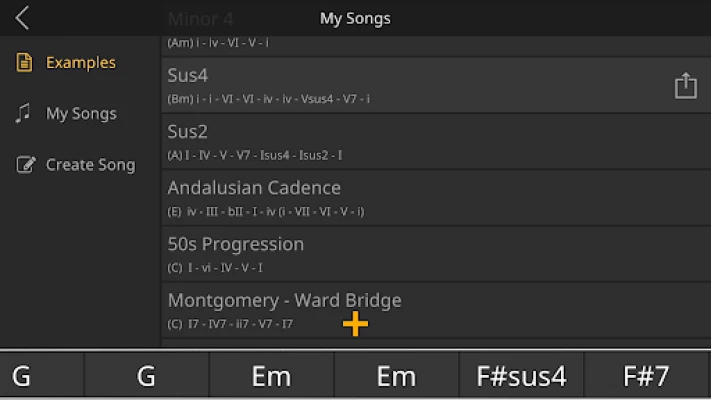
Task: Select the partially hidden Minor 4 entry
Action: pyautogui.click(x=436, y=31)
